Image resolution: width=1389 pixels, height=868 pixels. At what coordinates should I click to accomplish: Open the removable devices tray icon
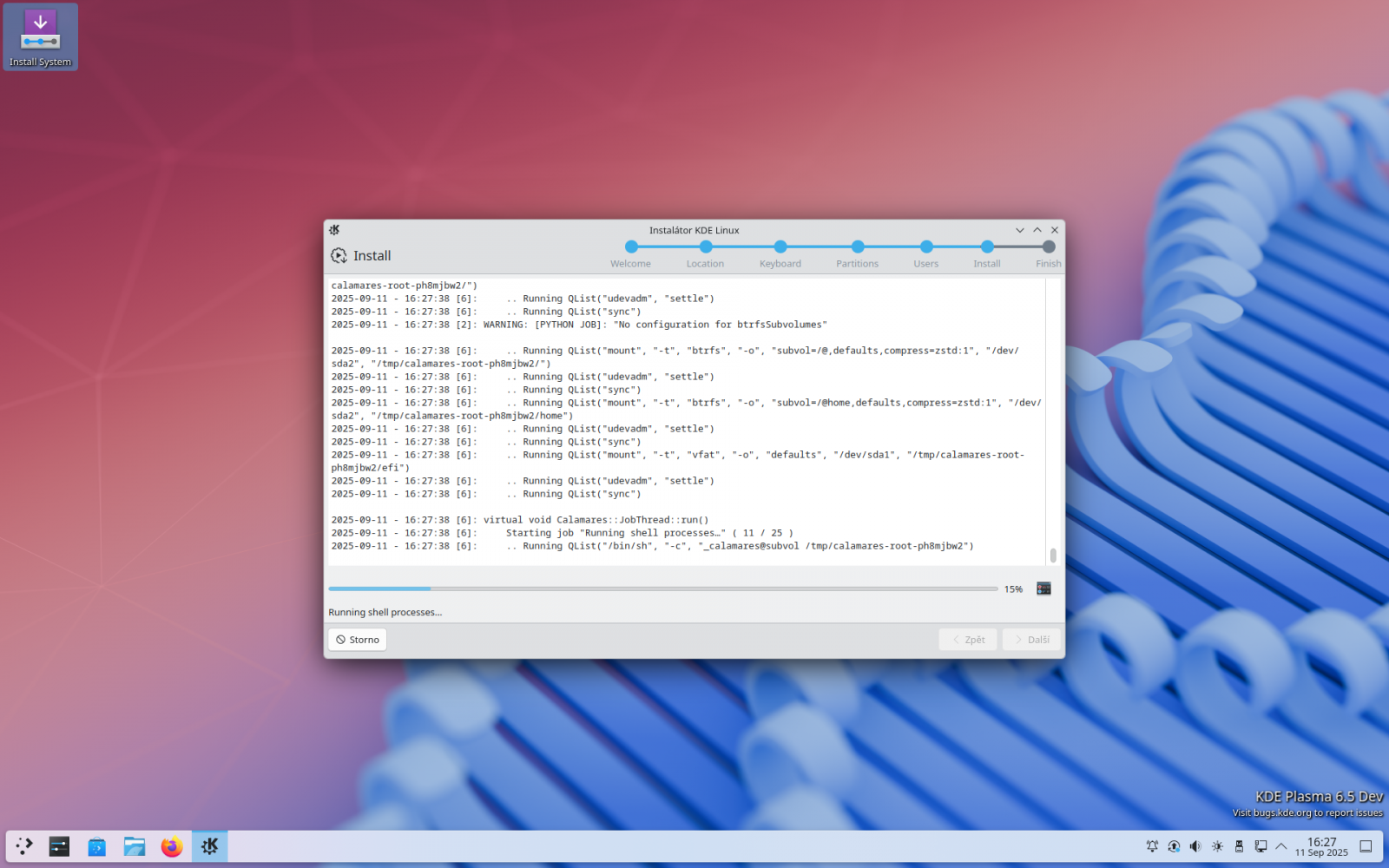coord(1239,846)
